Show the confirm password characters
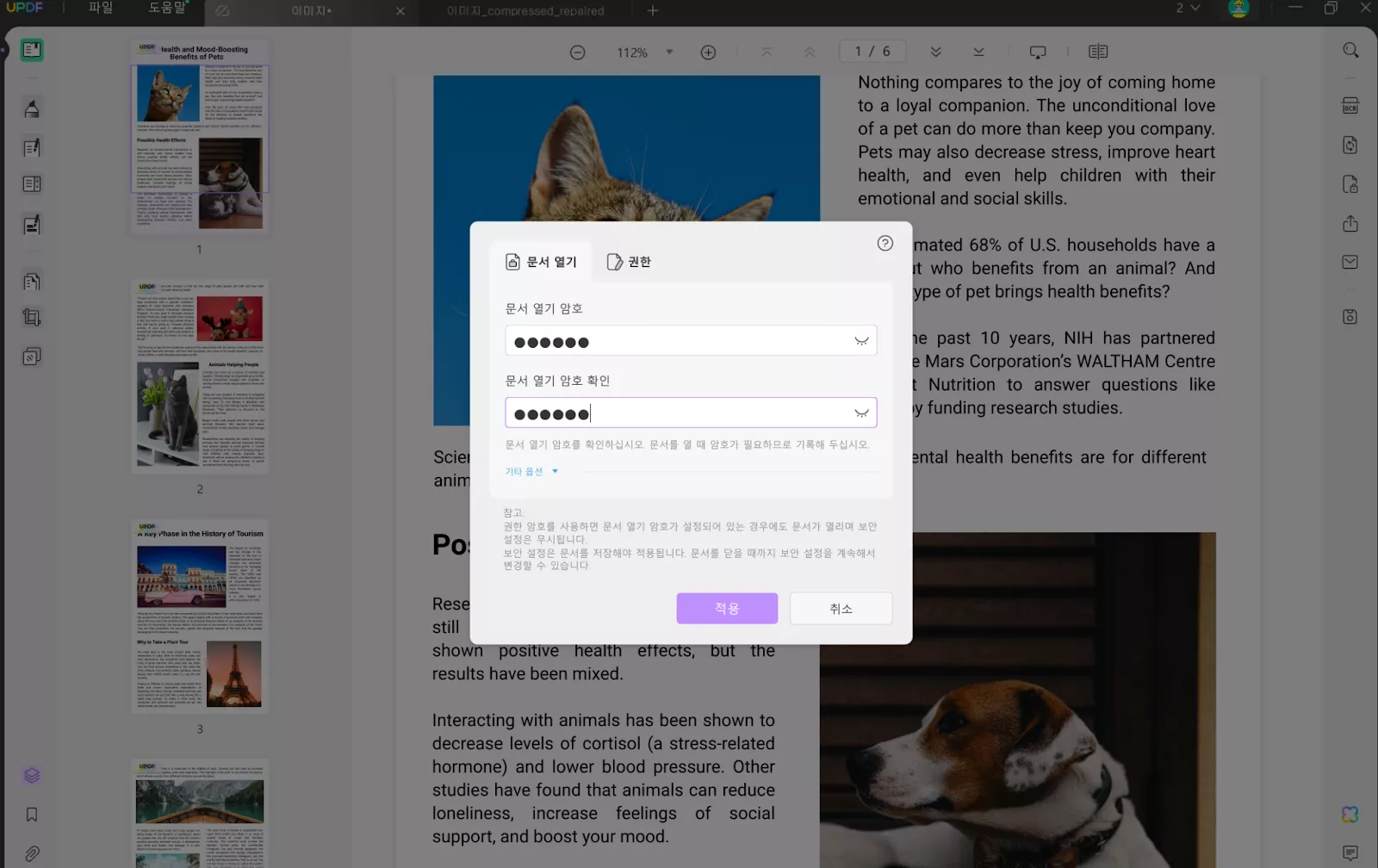1378x868 pixels. coord(861,413)
